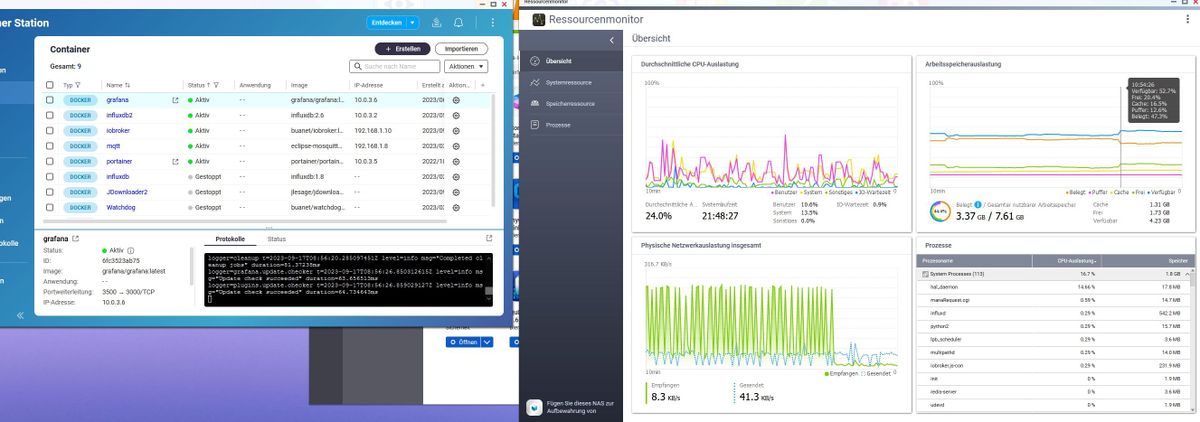Click the Entdecken button
The image size is (1200, 422).
pos(387,22)
